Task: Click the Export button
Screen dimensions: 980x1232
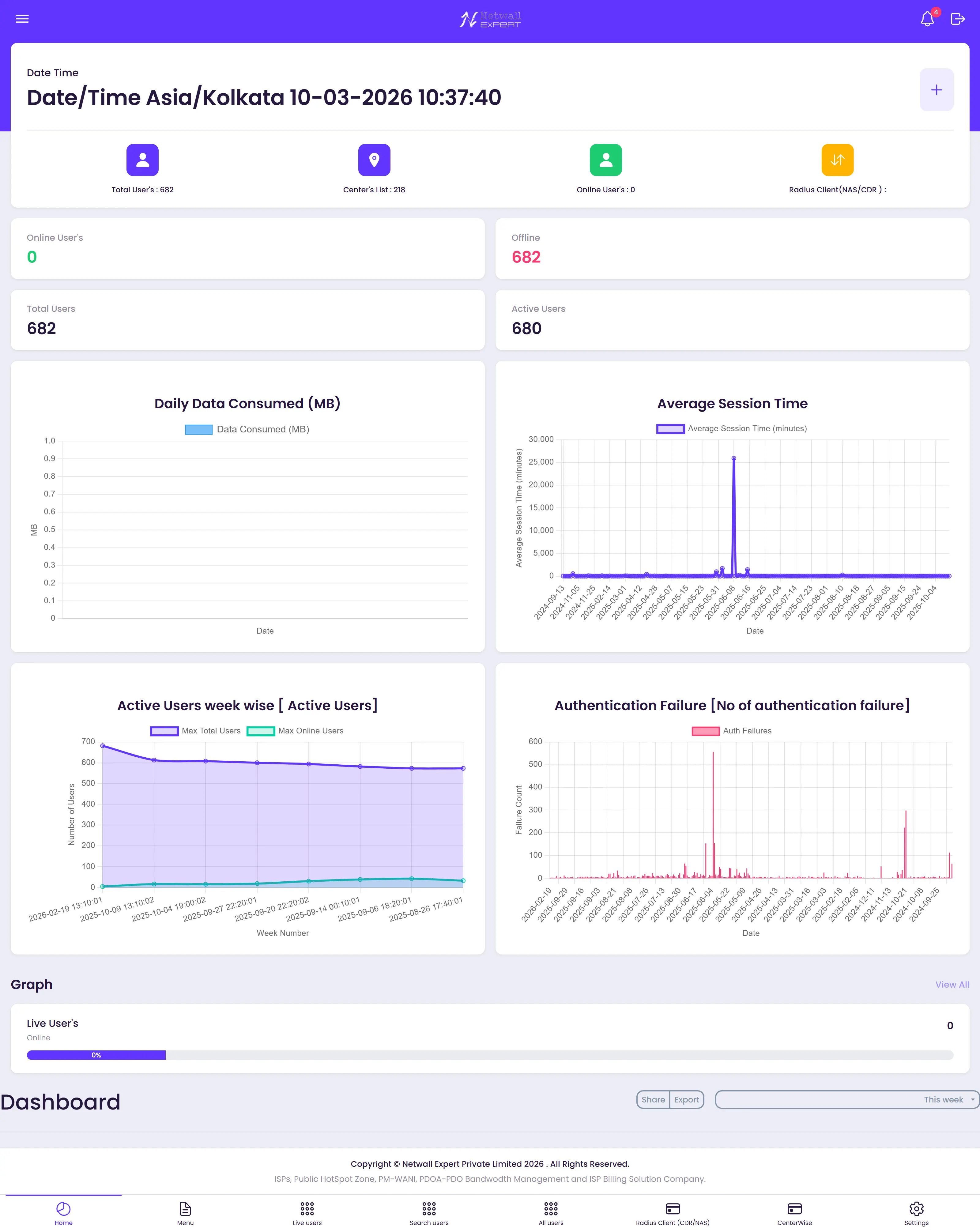Action: coord(686,1099)
